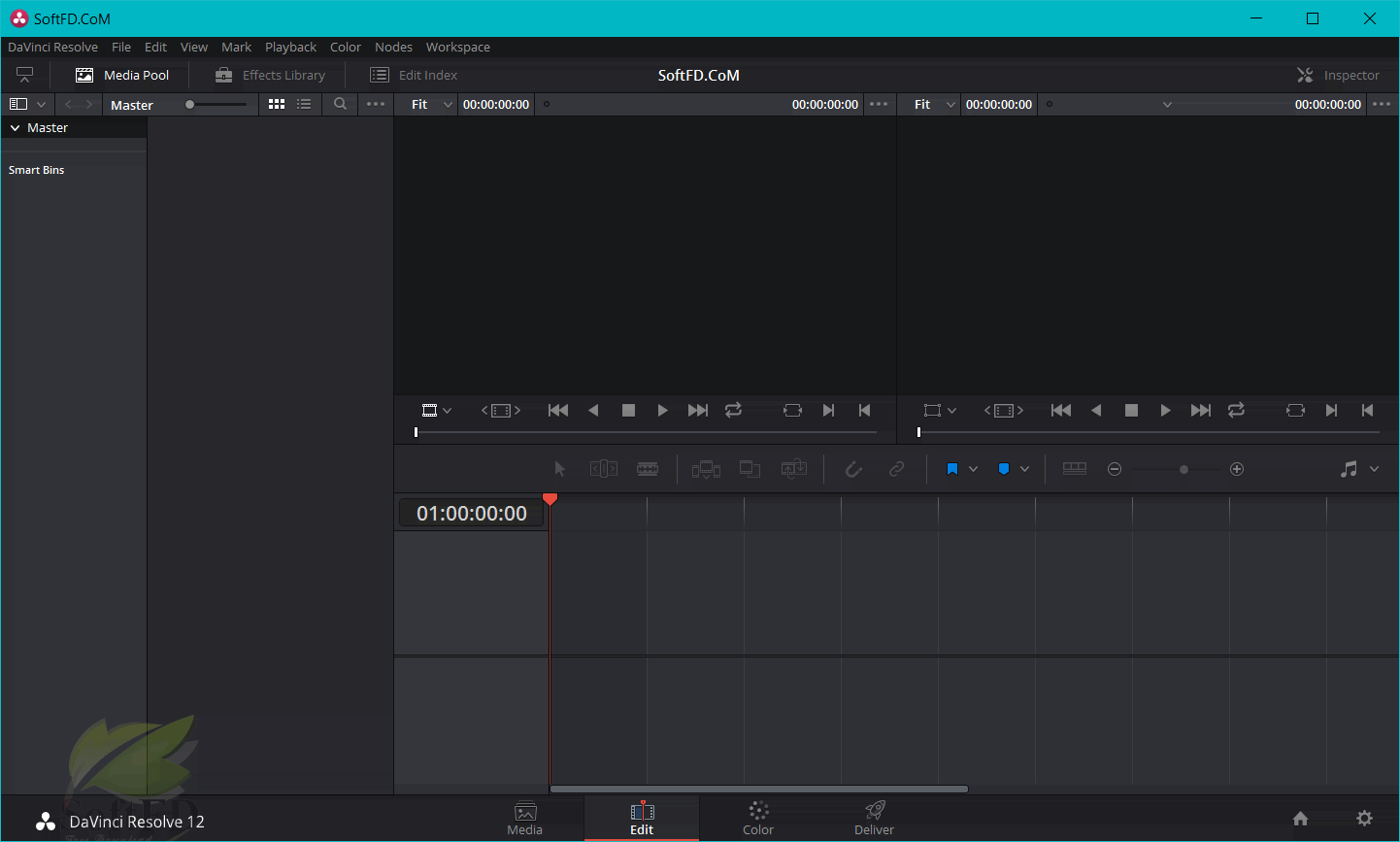Open timeline viewer Fit zoom dropdown

coord(936,104)
